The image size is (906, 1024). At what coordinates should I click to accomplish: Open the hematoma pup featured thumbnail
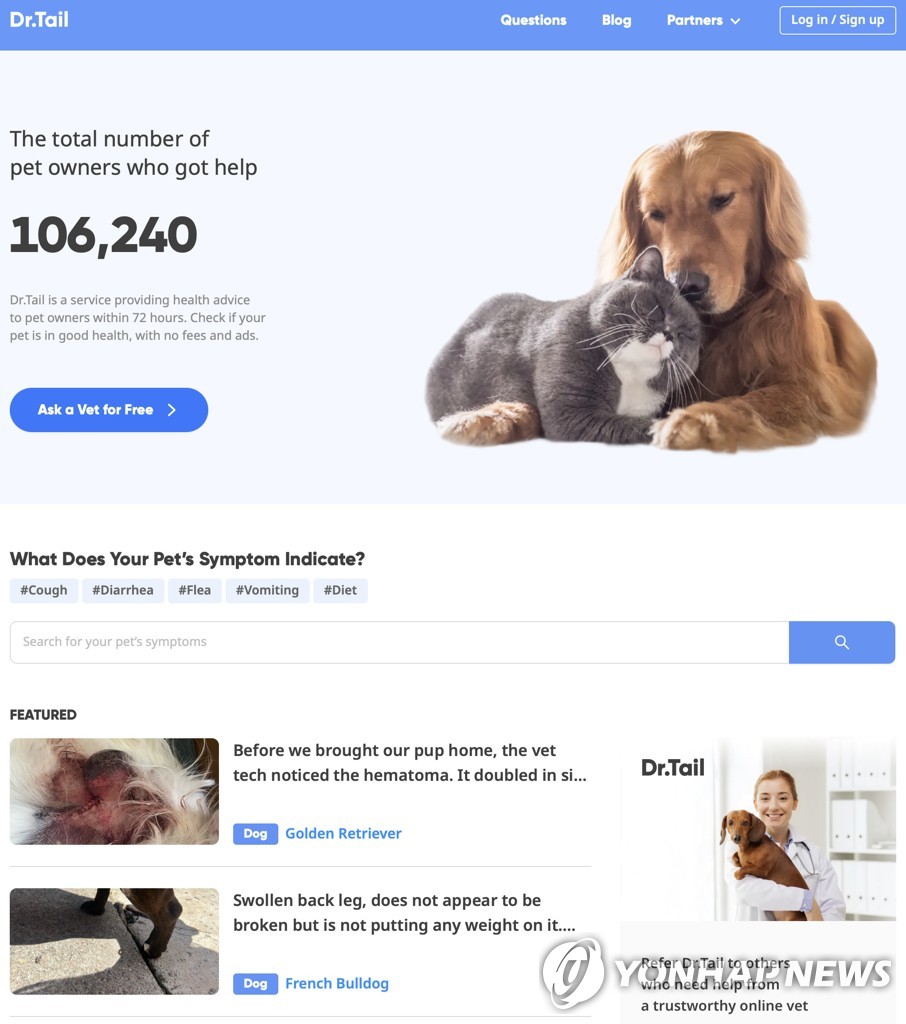pyautogui.click(x=114, y=791)
